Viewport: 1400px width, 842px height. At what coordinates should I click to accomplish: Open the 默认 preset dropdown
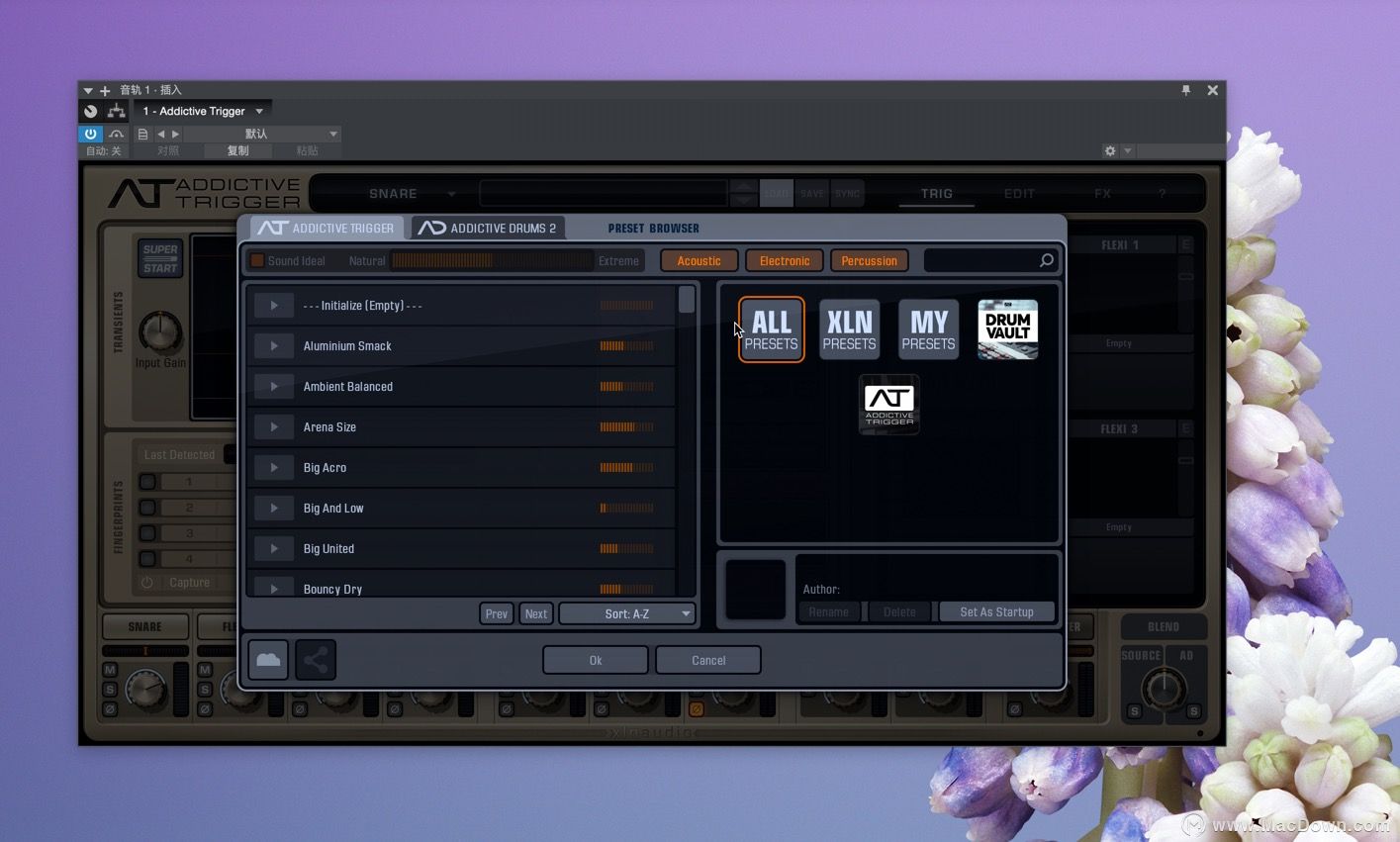coord(262,134)
